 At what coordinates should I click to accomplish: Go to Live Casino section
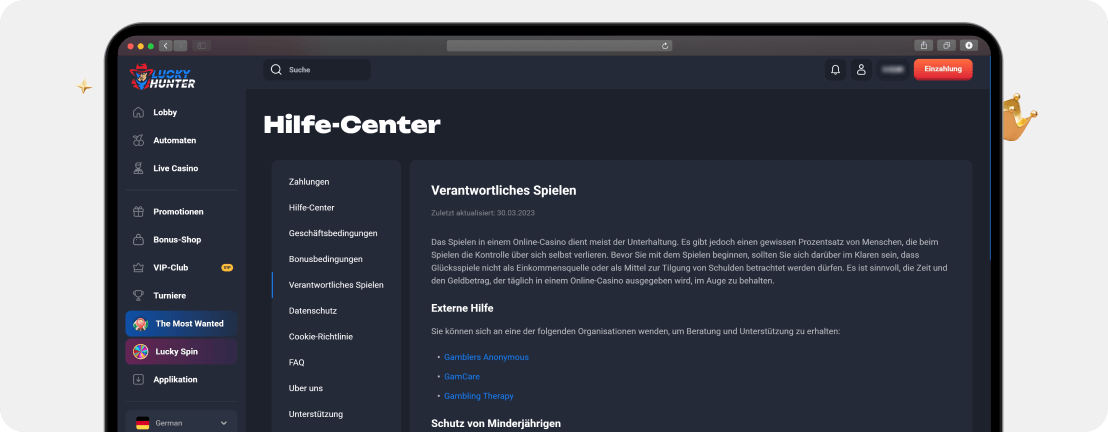pos(175,169)
